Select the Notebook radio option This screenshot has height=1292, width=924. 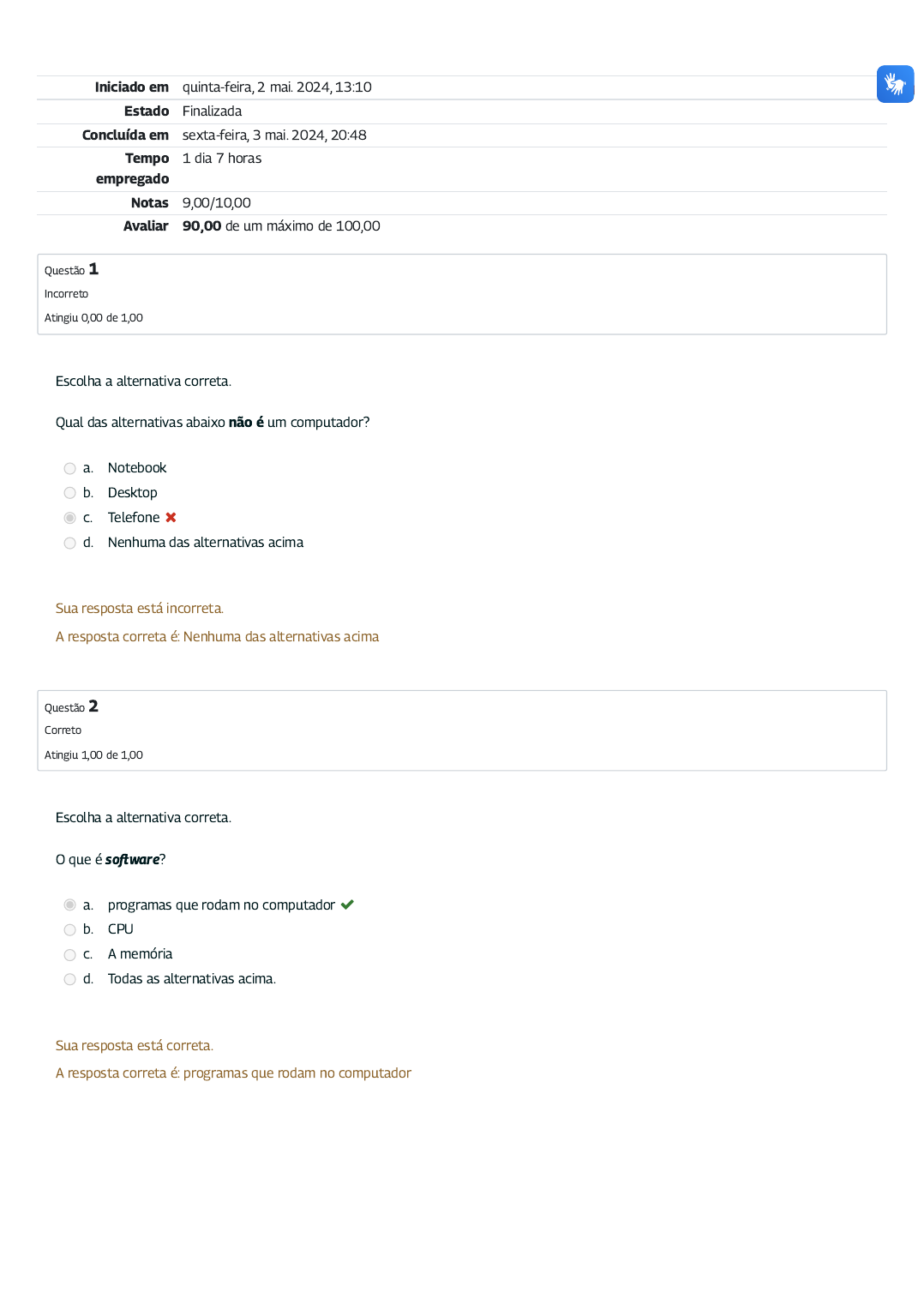click(x=70, y=469)
